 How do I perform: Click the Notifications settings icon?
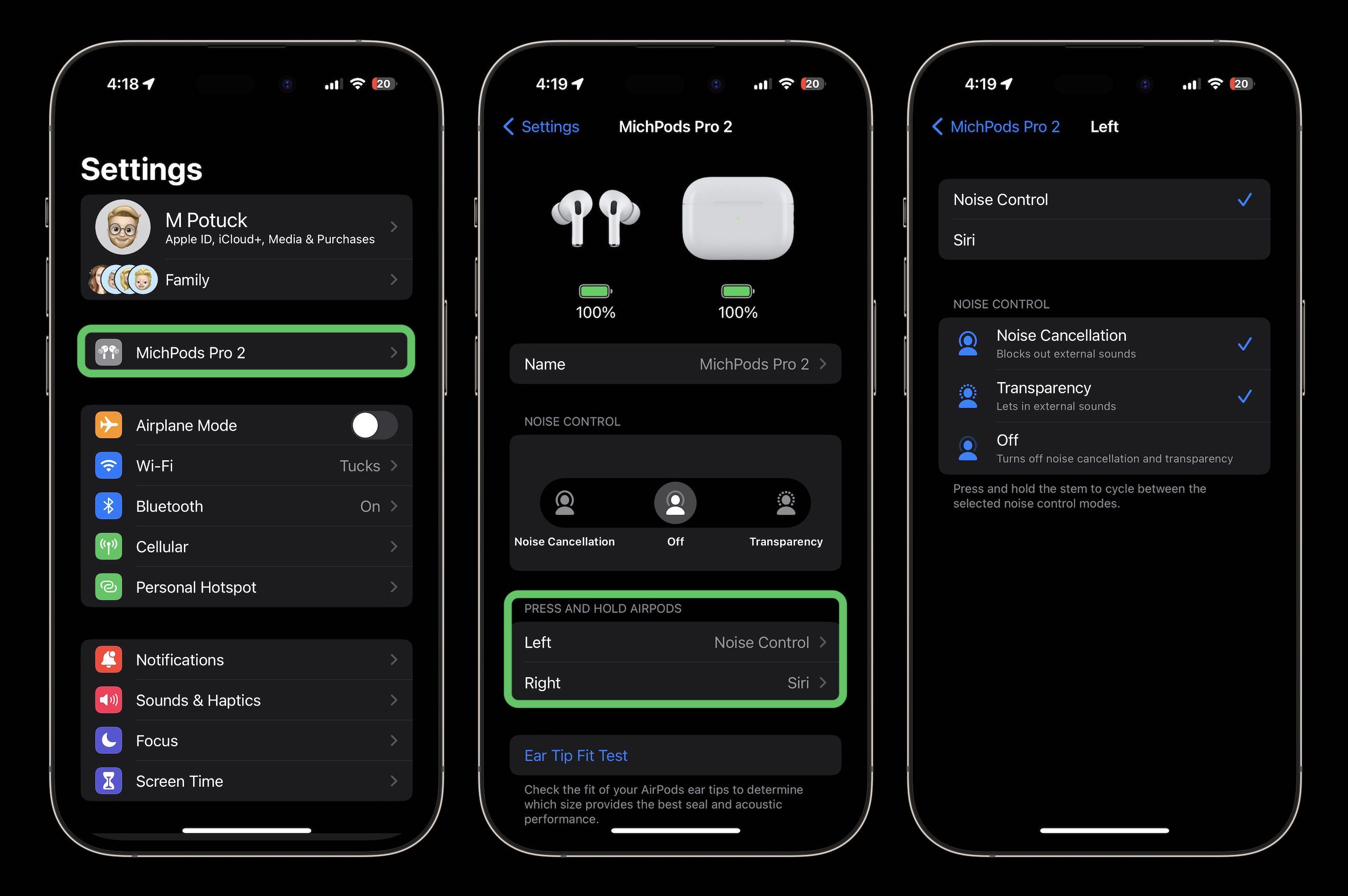[109, 659]
